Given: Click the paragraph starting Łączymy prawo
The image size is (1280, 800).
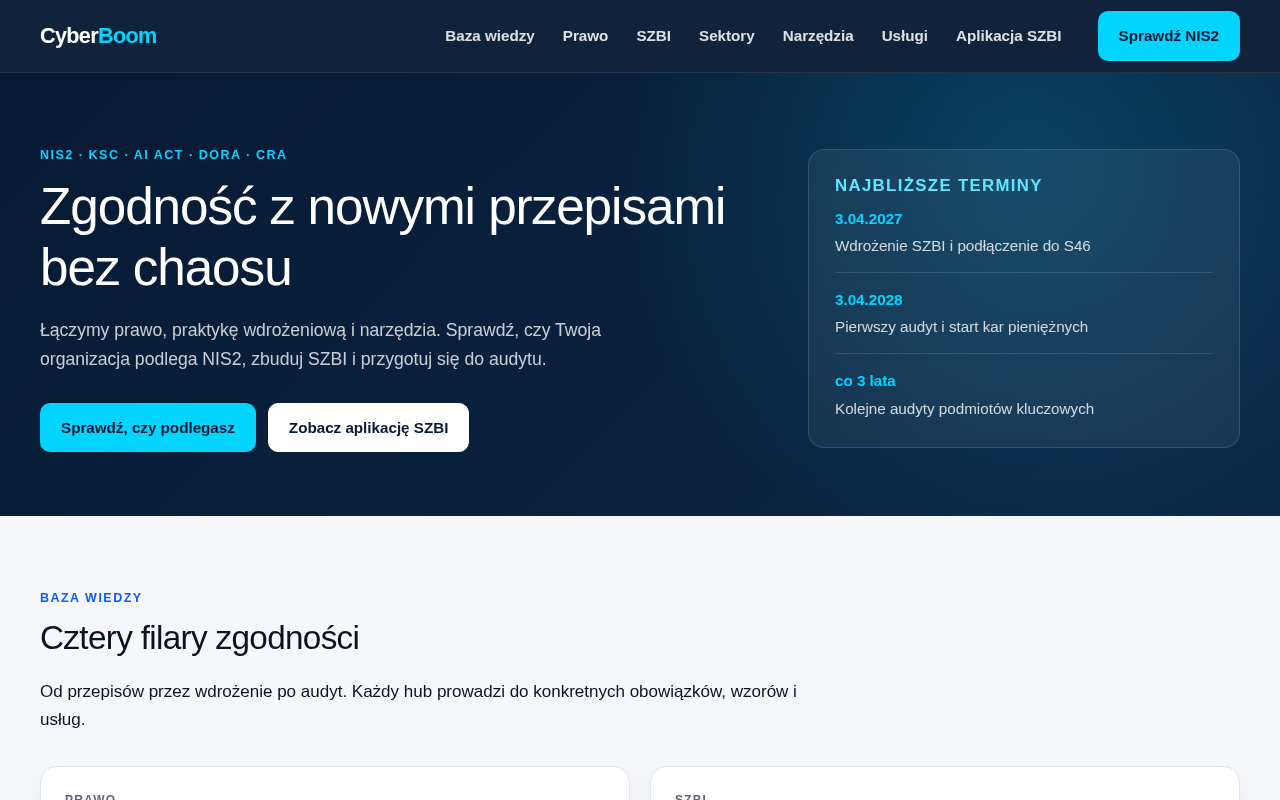Looking at the screenshot, I should (321, 344).
